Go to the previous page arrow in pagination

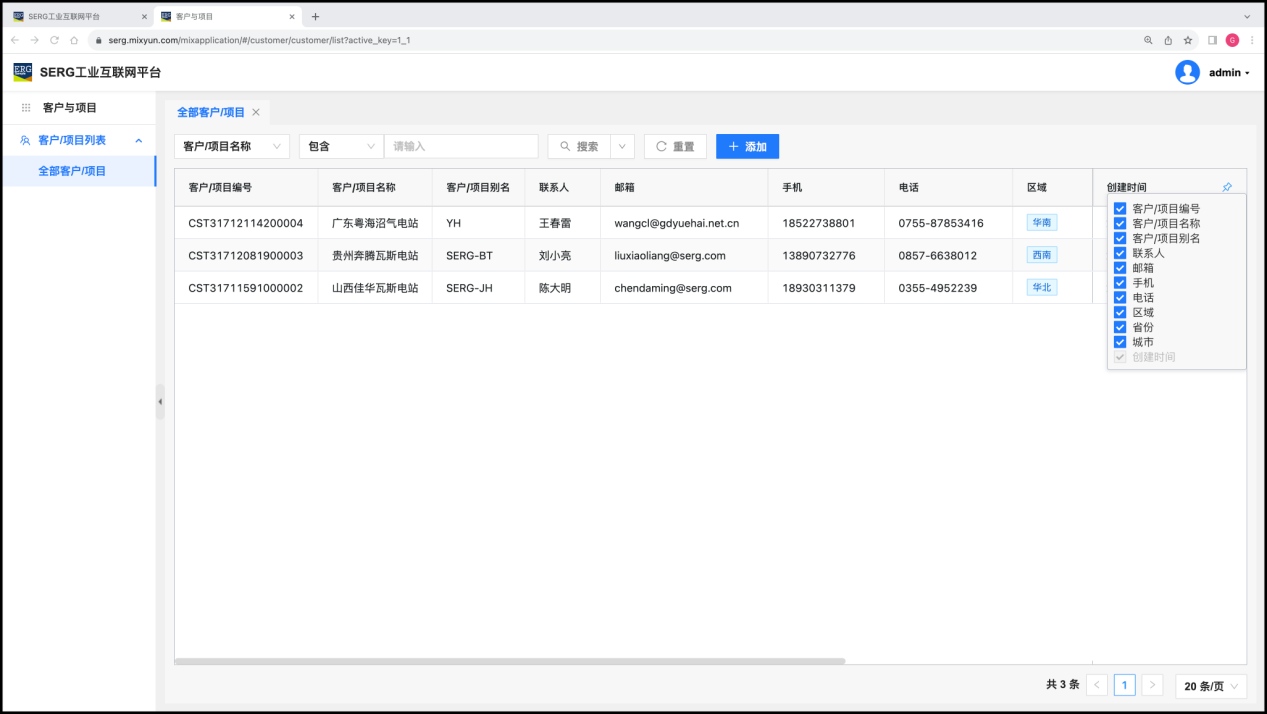coord(1097,685)
